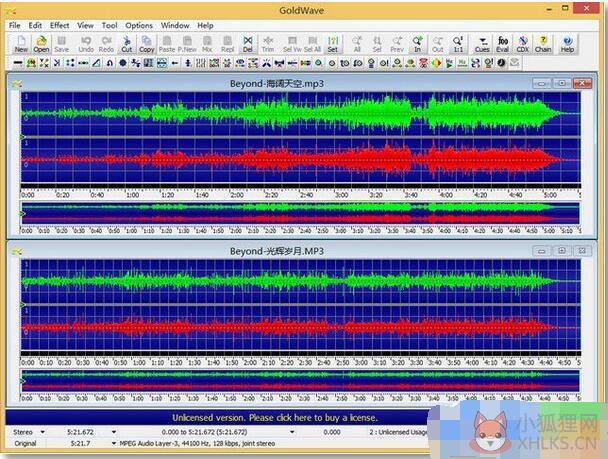
Task: Click the unlicensed version buy license banner
Action: point(275,418)
